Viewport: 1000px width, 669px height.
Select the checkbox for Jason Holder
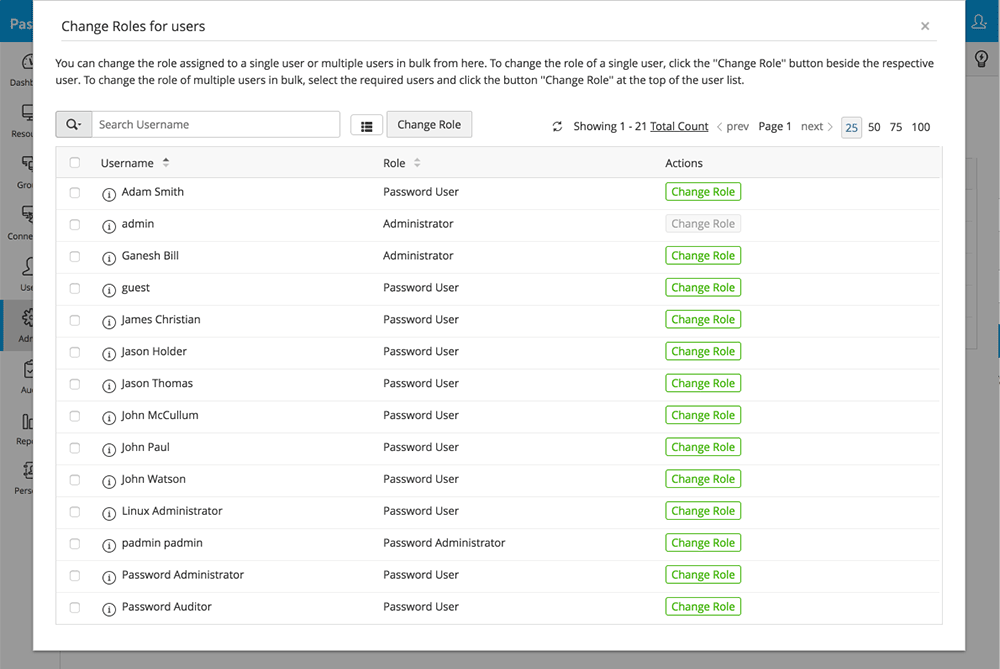pyautogui.click(x=75, y=352)
